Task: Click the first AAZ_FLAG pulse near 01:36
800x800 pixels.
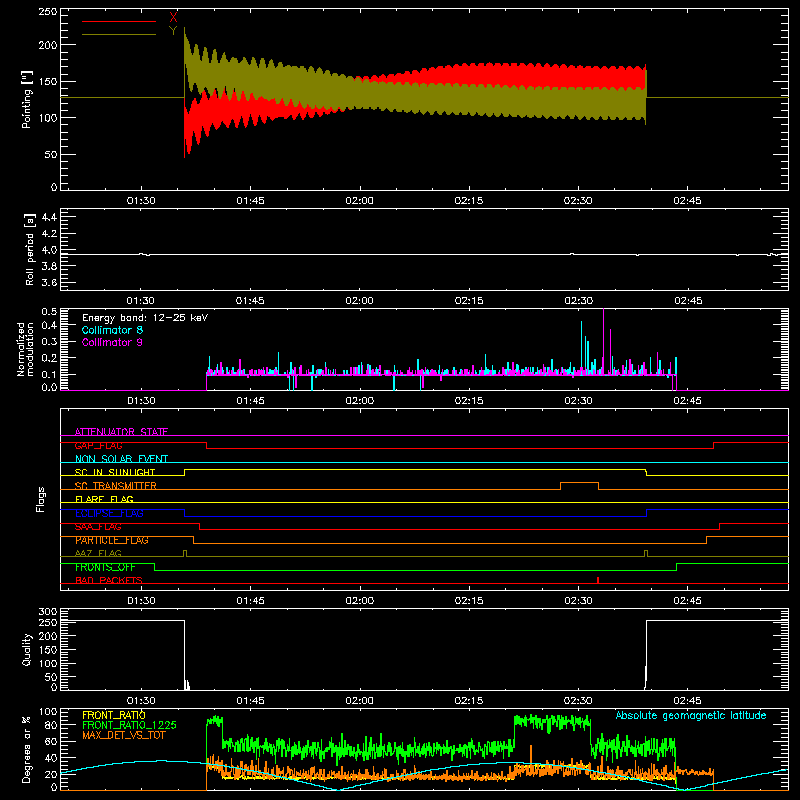Action: [x=185, y=553]
